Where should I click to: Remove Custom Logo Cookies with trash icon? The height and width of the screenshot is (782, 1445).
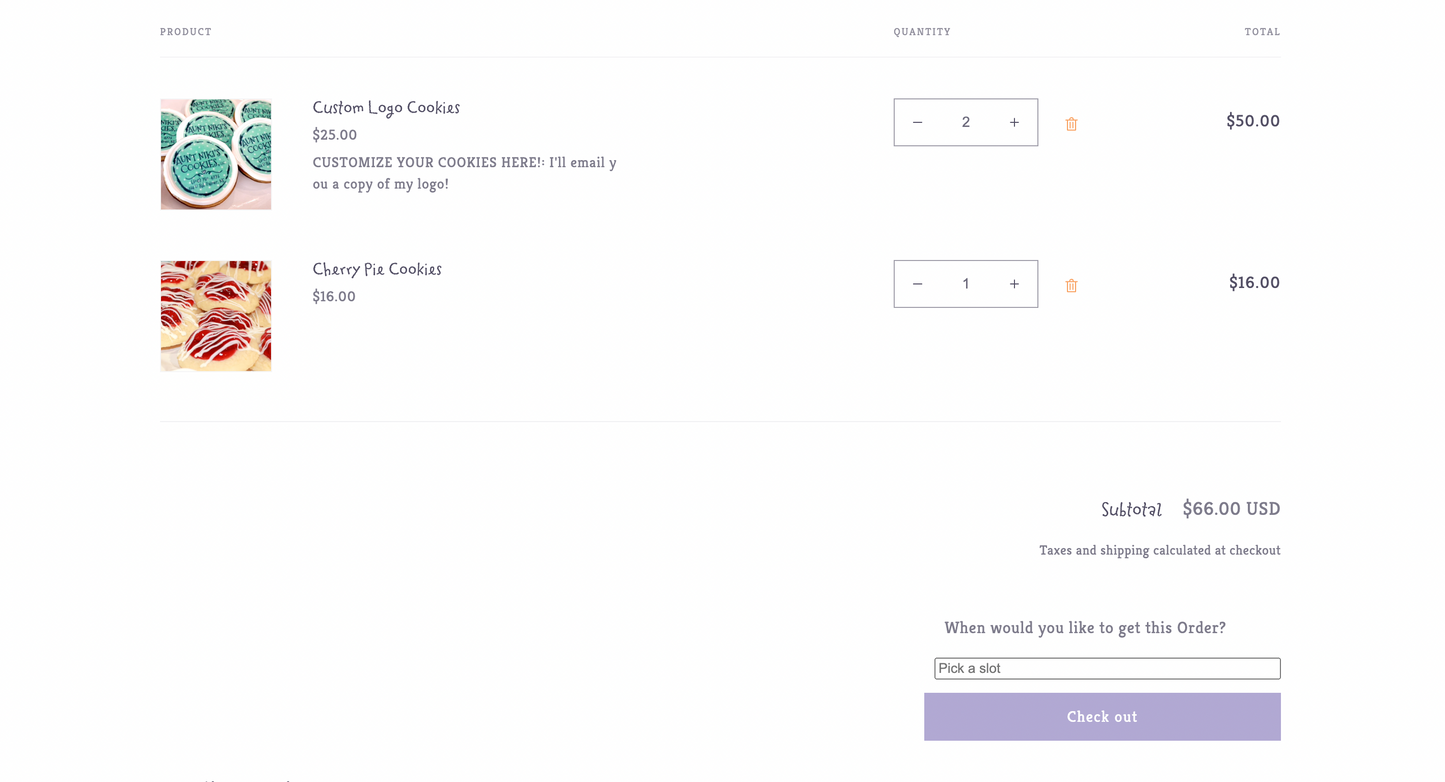click(x=1071, y=124)
